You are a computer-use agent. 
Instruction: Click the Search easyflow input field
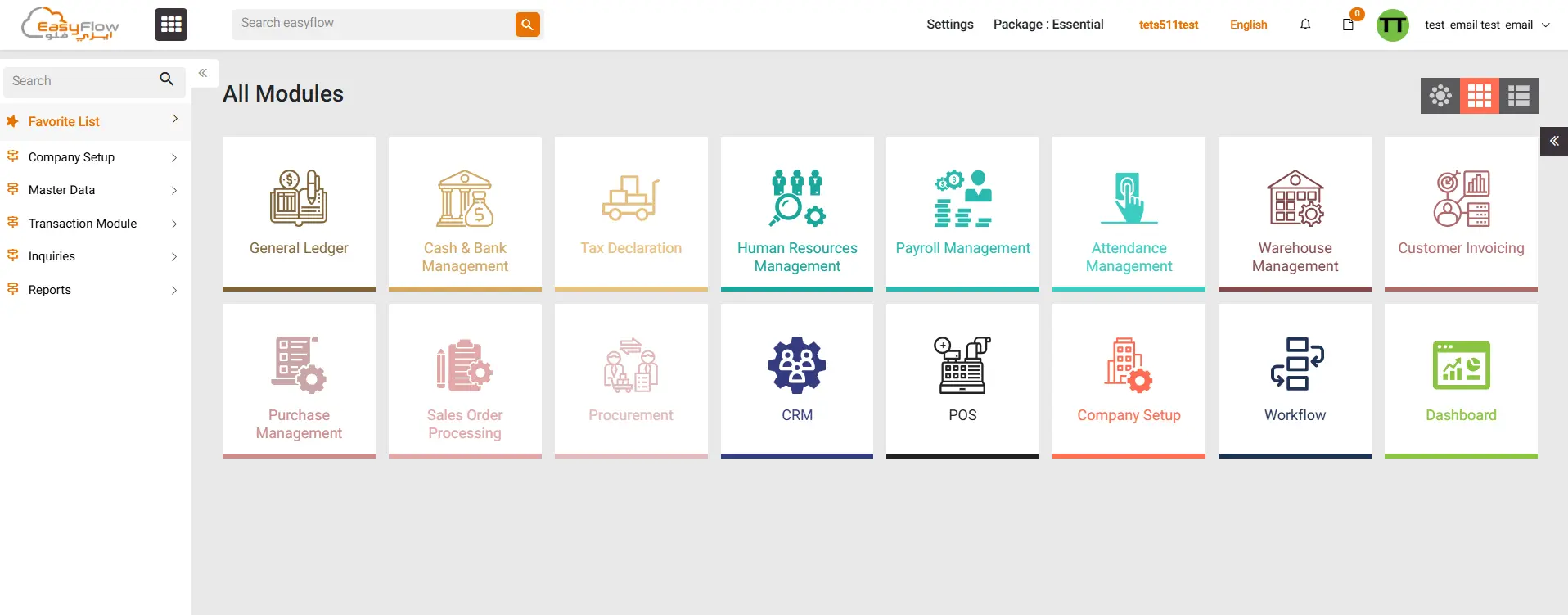point(374,24)
